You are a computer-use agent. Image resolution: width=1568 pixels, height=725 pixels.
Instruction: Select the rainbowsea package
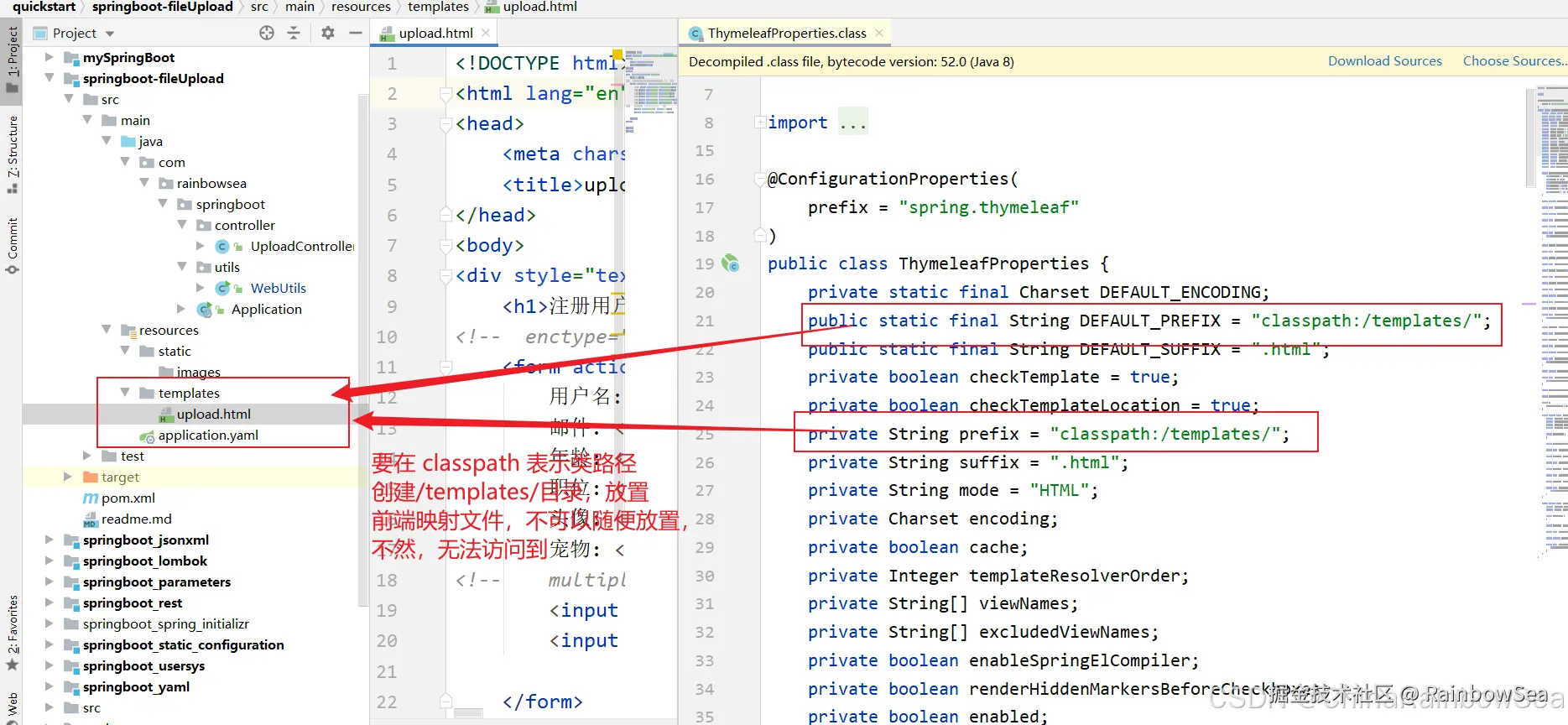coord(211,184)
